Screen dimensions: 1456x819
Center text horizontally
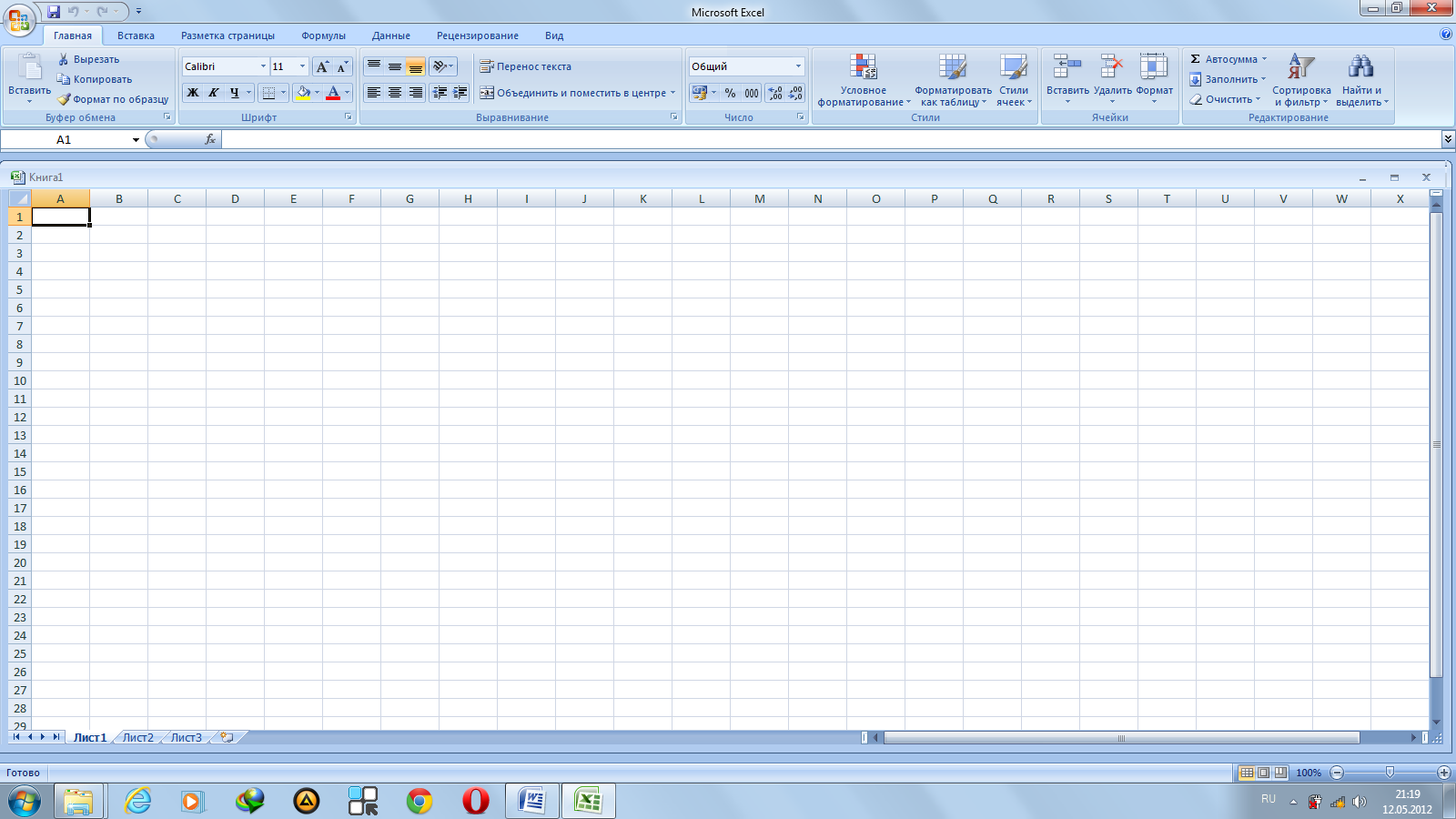pos(394,93)
